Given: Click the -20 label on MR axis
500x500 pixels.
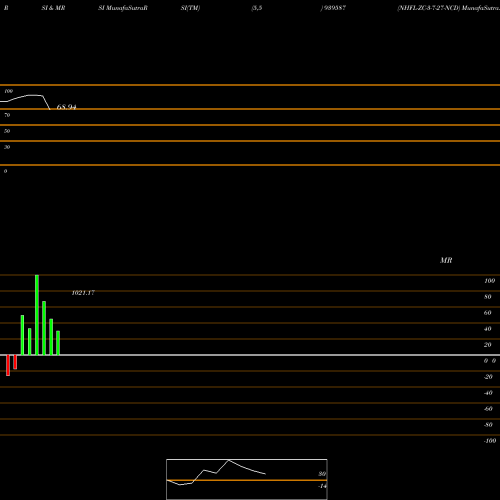Looking at the screenshot, I should click(488, 377).
